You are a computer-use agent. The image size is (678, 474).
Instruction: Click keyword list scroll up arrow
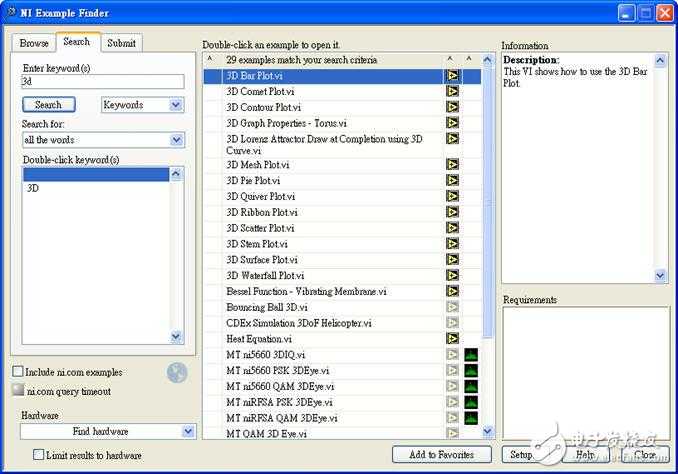click(x=176, y=174)
